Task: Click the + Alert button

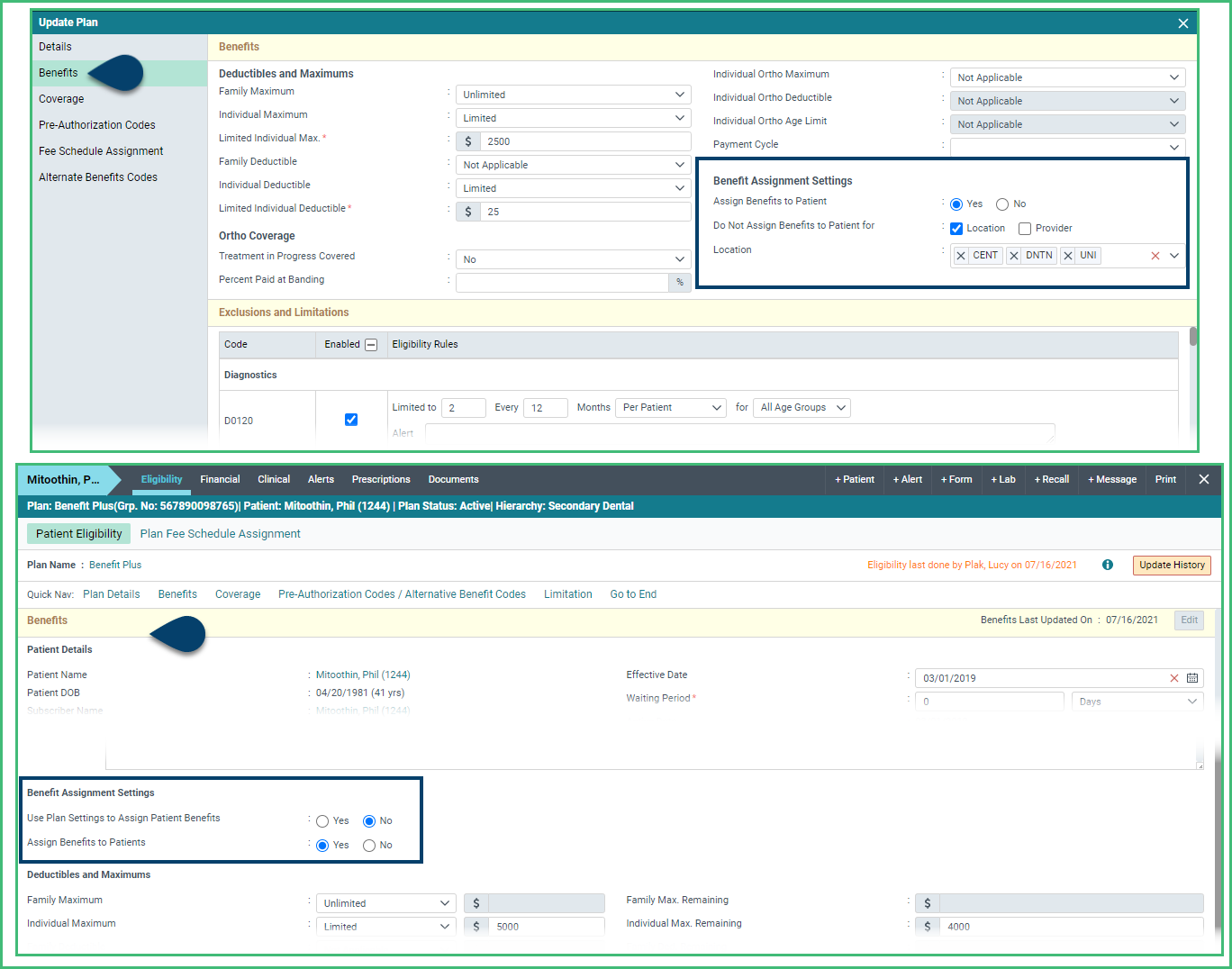Action: pos(908,479)
